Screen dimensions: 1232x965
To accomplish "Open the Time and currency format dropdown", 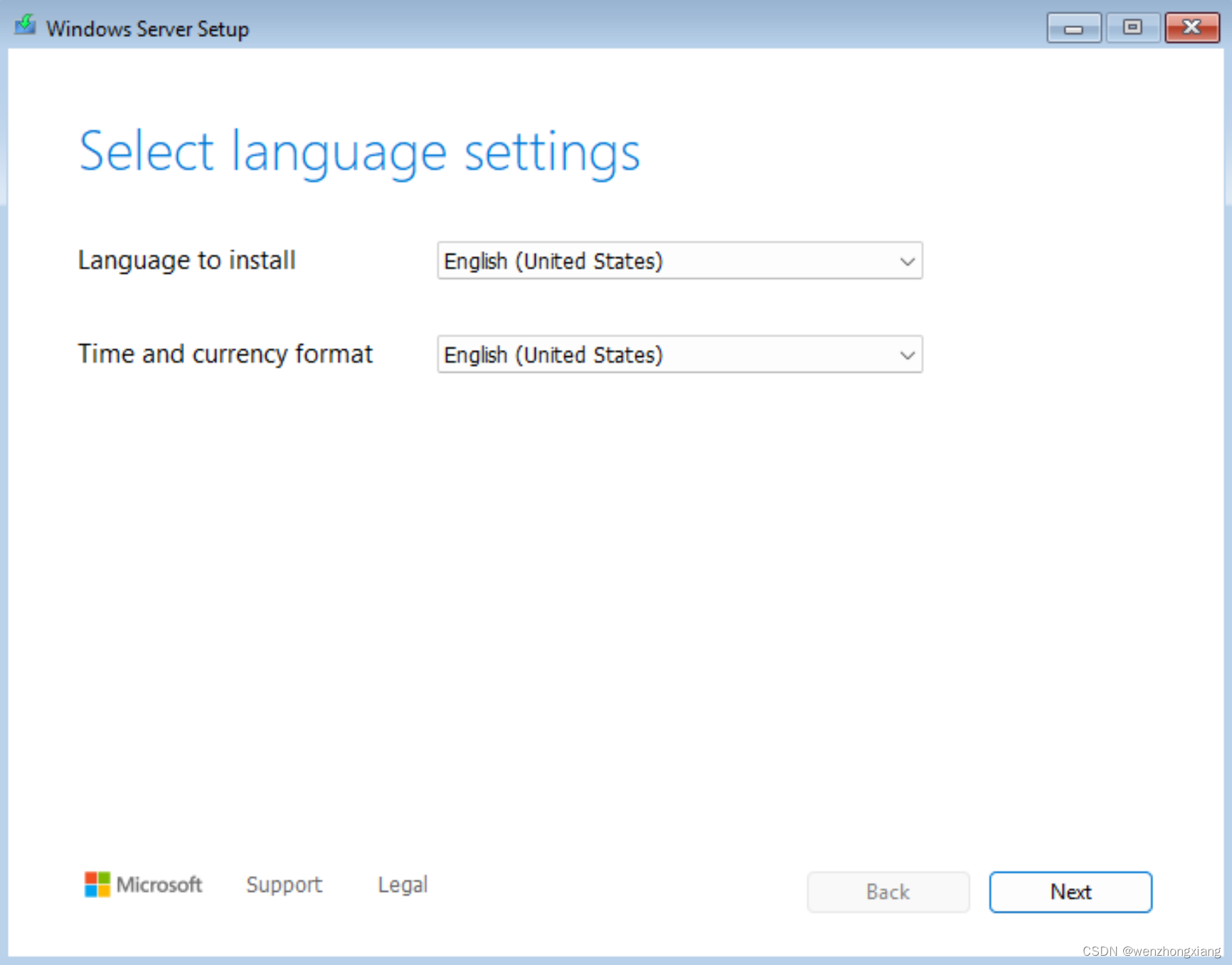I will (x=680, y=354).
